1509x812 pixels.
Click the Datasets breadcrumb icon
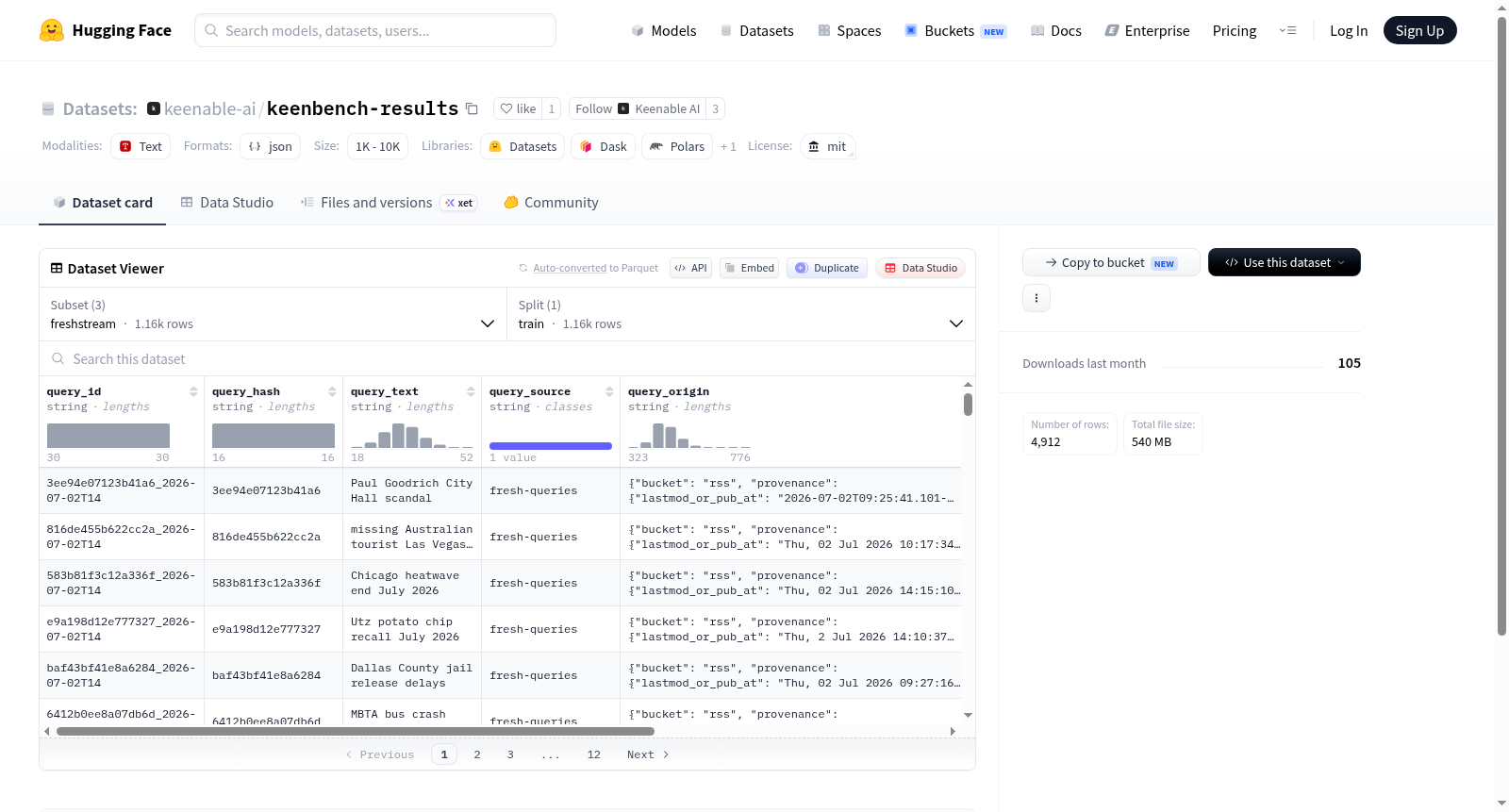pyautogui.click(x=48, y=109)
